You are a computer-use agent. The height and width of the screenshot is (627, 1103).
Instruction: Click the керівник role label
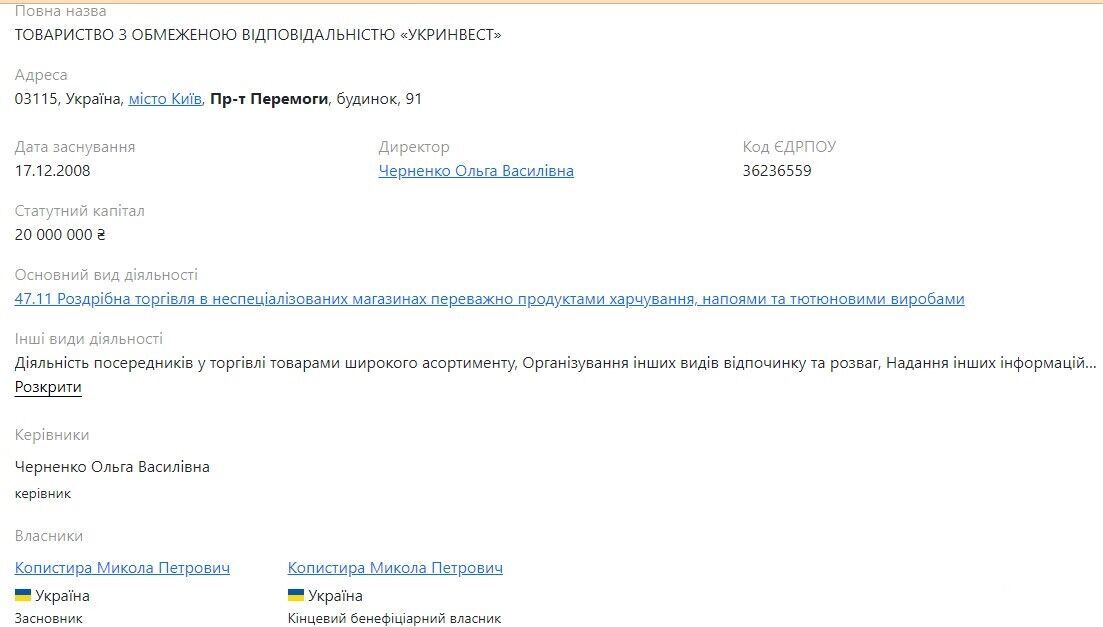(42, 494)
